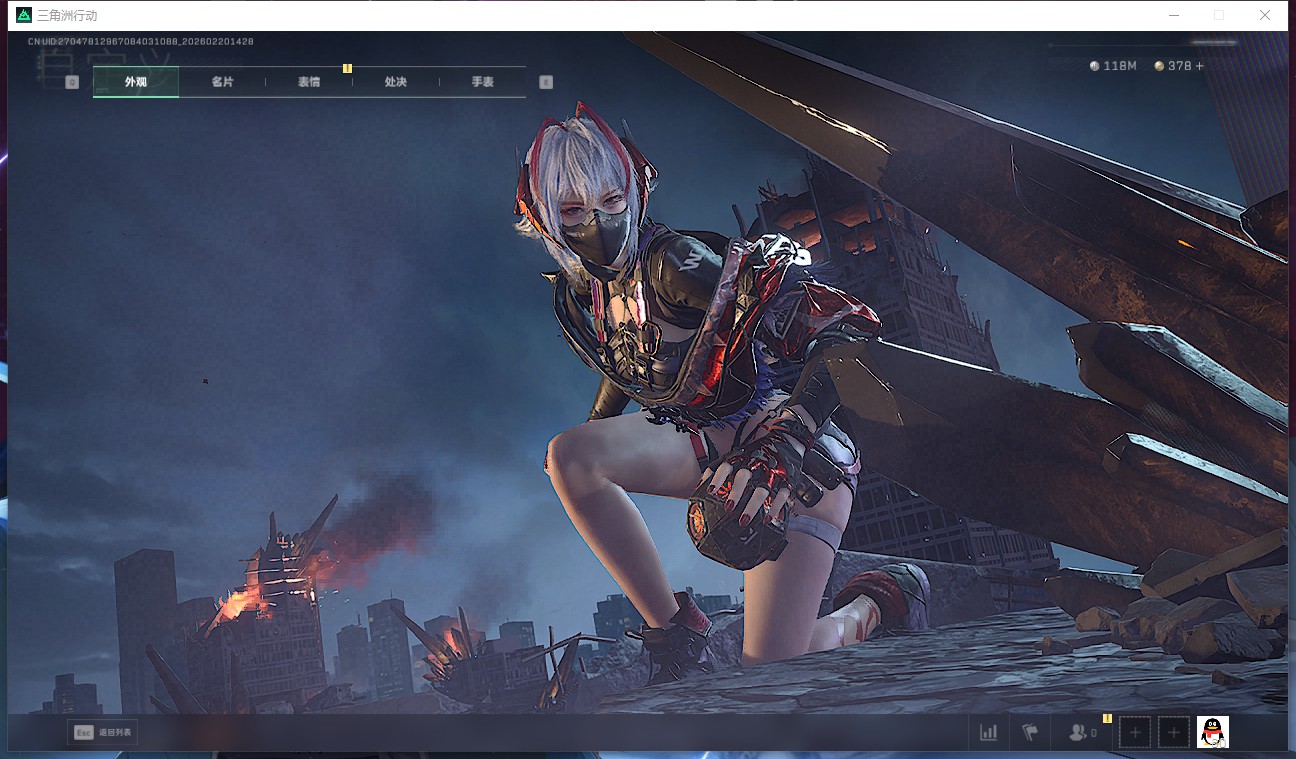Click the 三角洲行动 app logo in title bar
The image size is (1296, 759).
tap(24, 15)
